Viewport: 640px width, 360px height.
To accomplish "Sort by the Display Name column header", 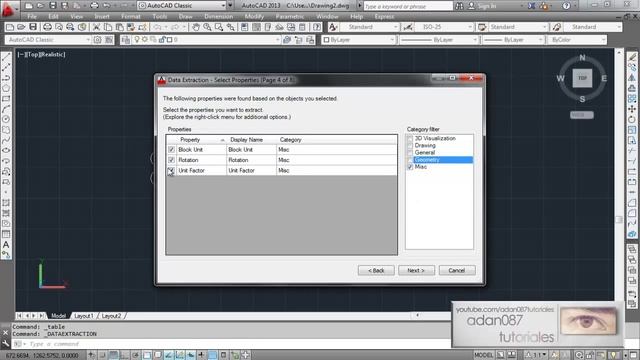I will [x=251, y=140].
